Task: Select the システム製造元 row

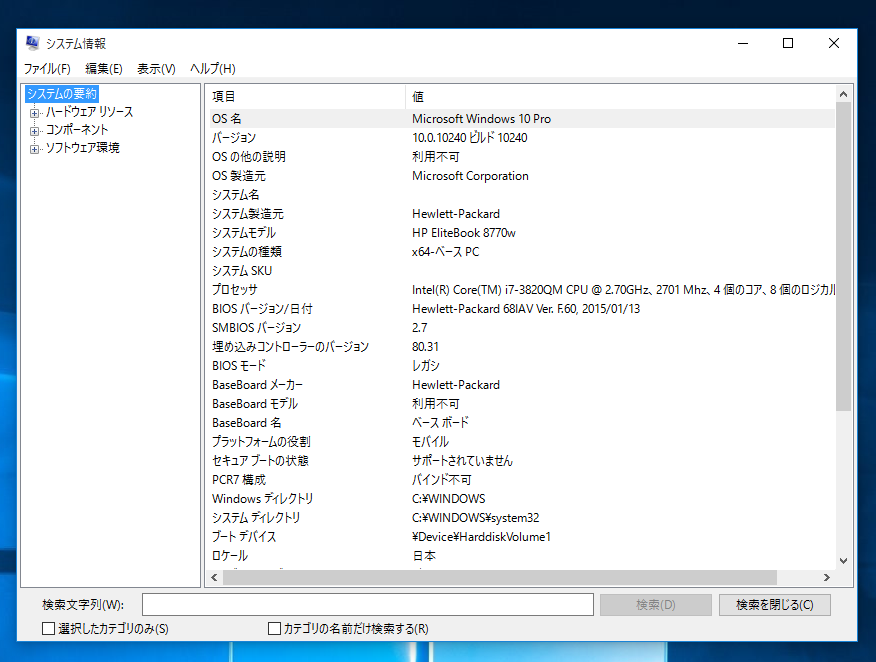Action: click(522, 213)
